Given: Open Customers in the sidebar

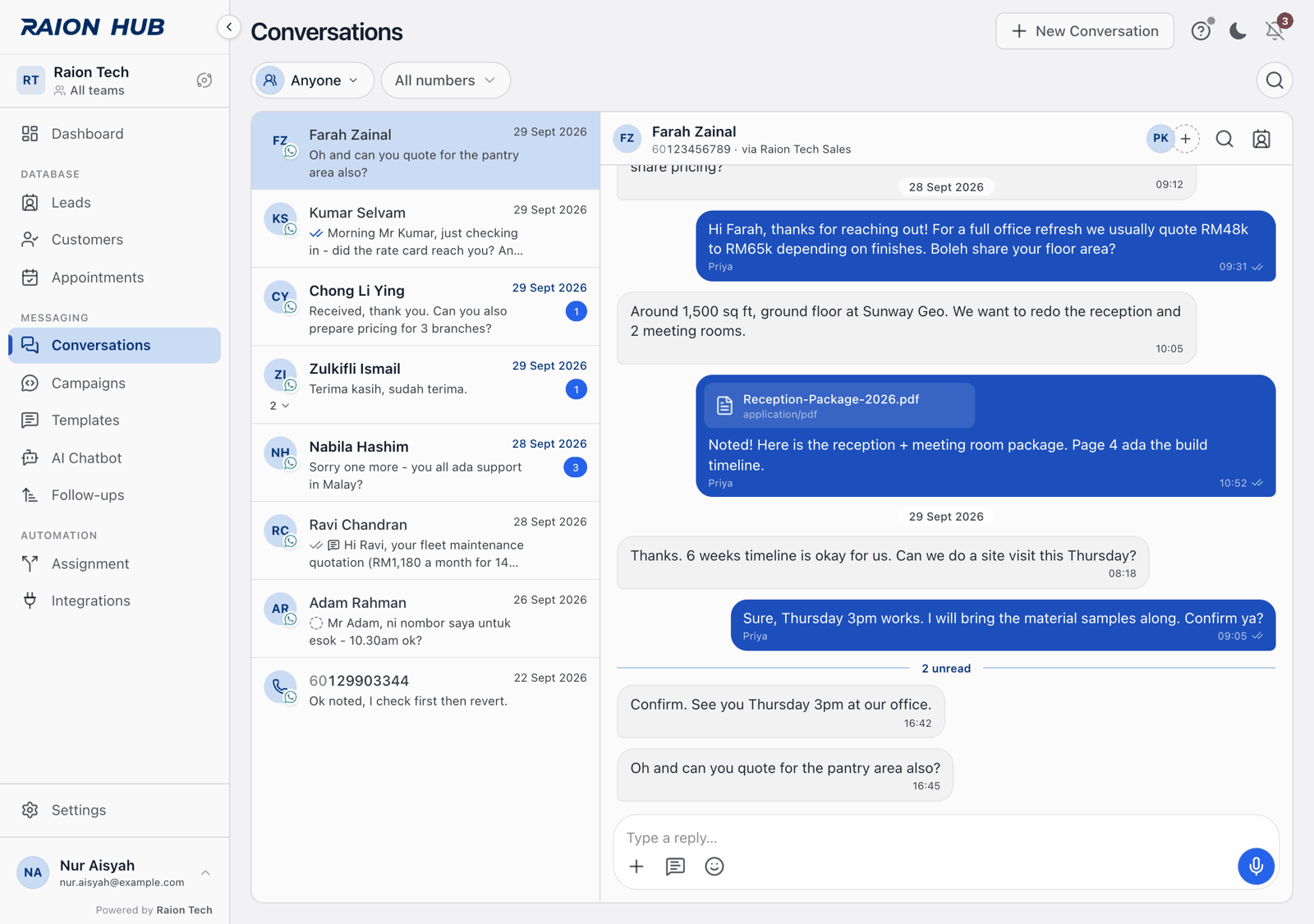Looking at the screenshot, I should click(x=115, y=240).
